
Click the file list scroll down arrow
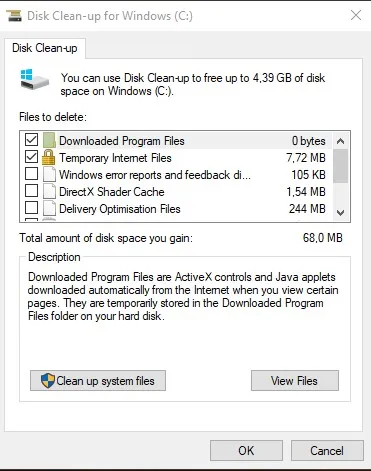tap(340, 212)
